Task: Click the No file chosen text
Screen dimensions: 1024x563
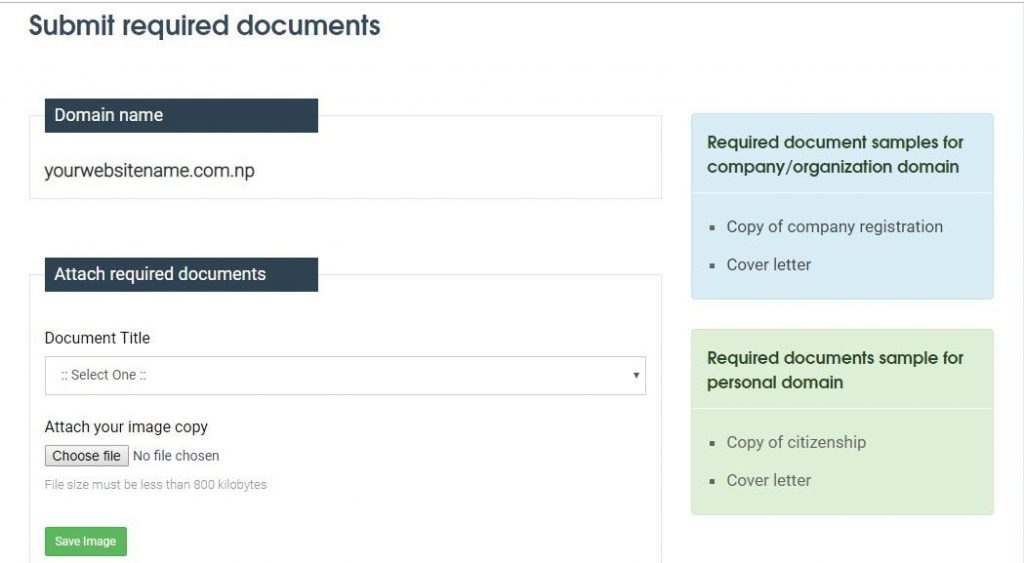Action: (176, 456)
